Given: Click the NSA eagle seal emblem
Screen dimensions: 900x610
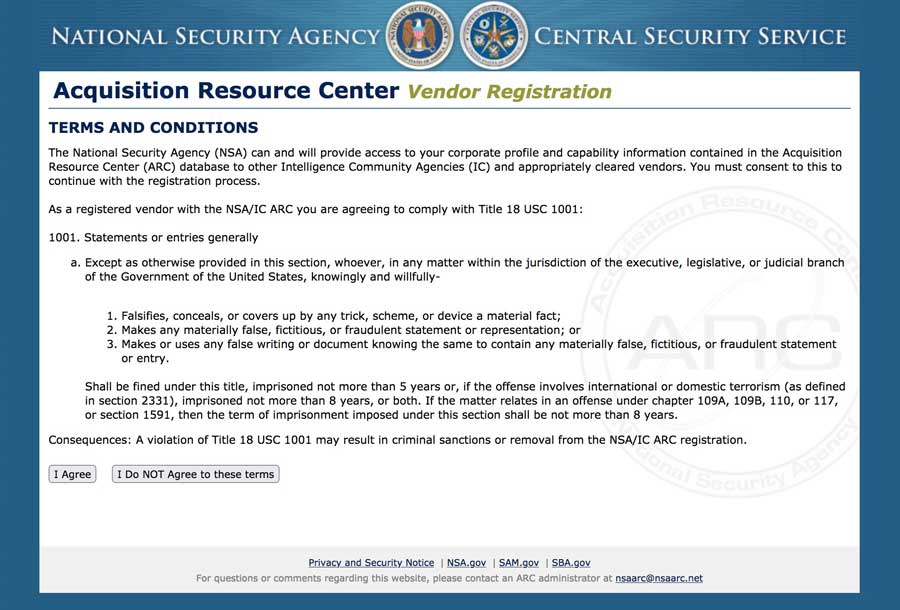Looking at the screenshot, I should (x=420, y=36).
